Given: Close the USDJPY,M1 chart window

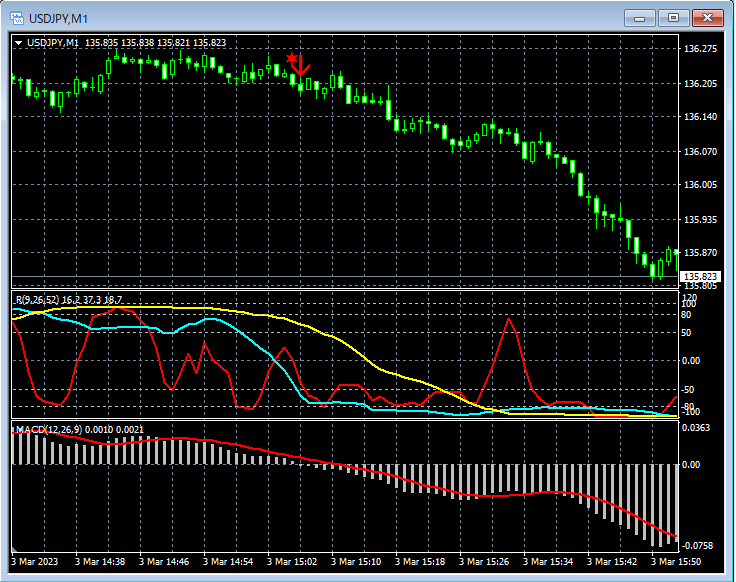Looking at the screenshot, I should pos(708,18).
